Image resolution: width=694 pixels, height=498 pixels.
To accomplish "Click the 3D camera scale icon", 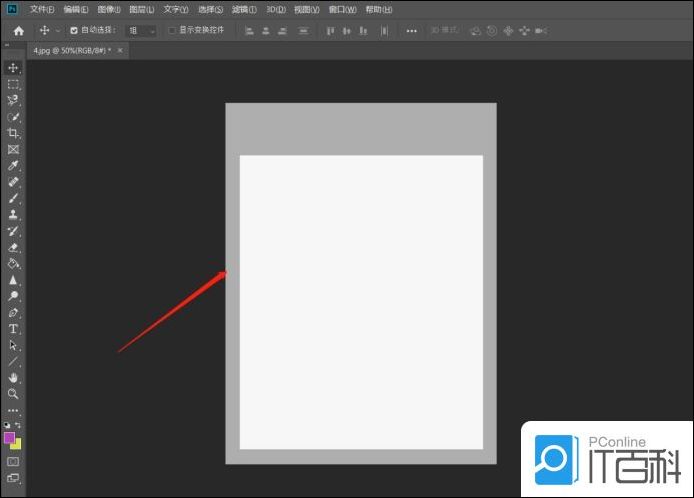I will tap(541, 31).
